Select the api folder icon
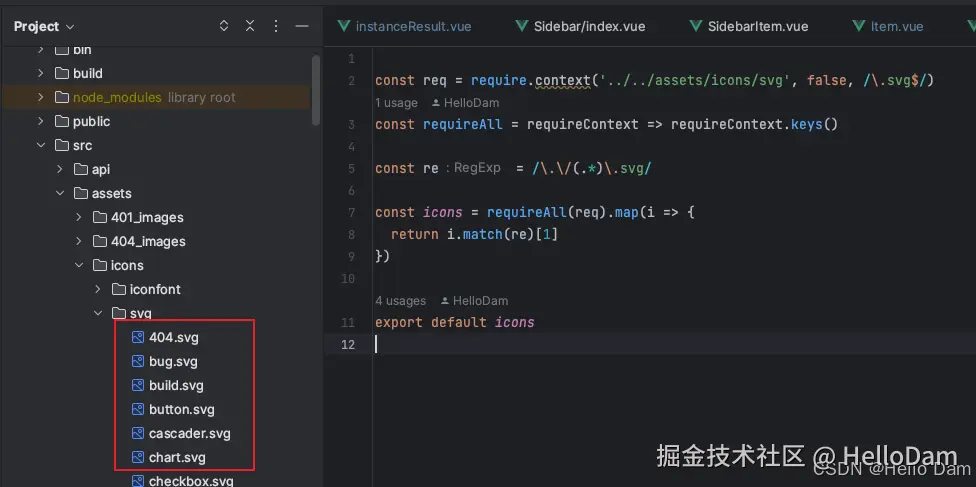Image resolution: width=976 pixels, height=487 pixels. [x=80, y=169]
